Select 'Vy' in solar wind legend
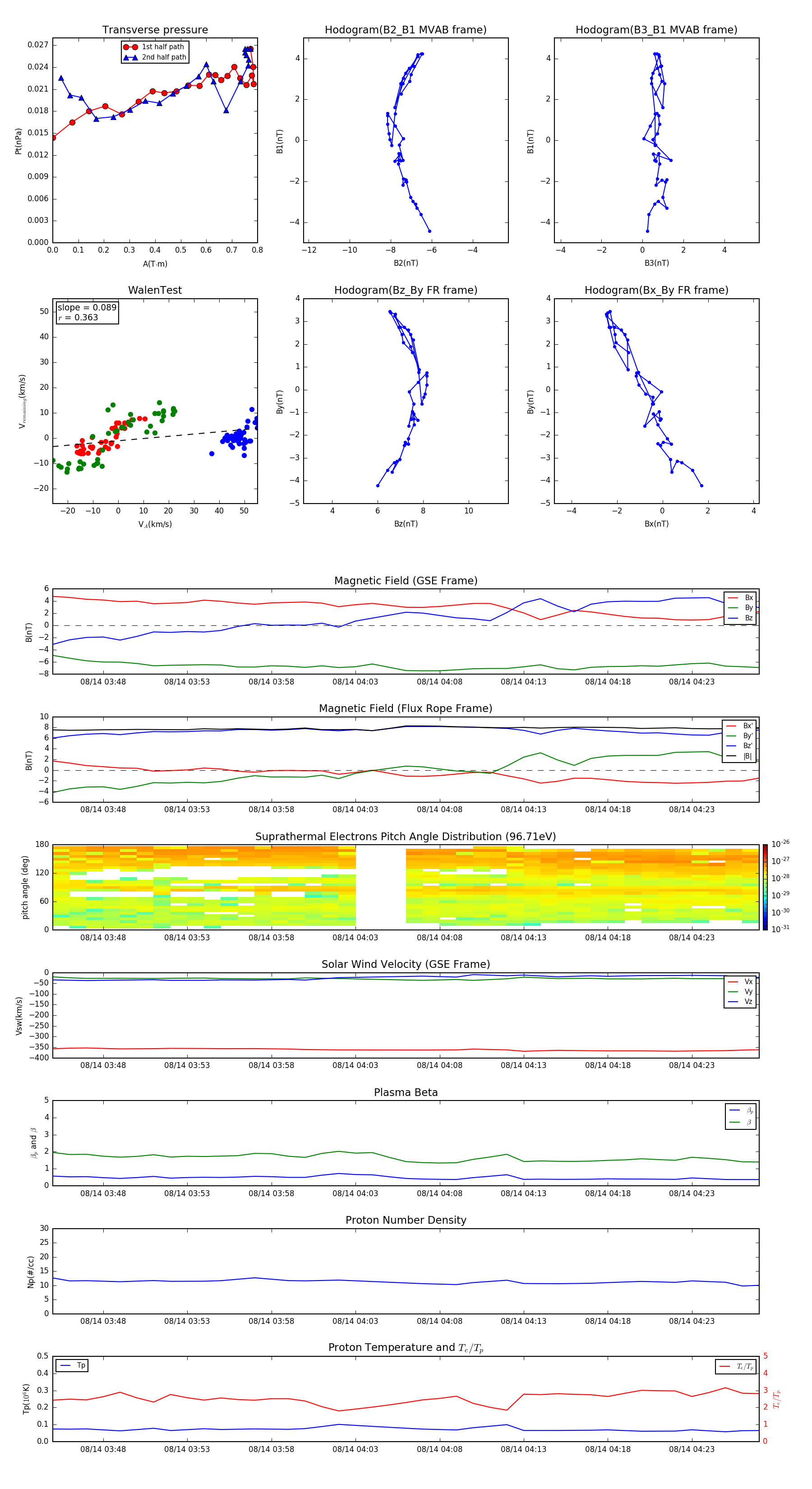812x1489 pixels. point(740,992)
